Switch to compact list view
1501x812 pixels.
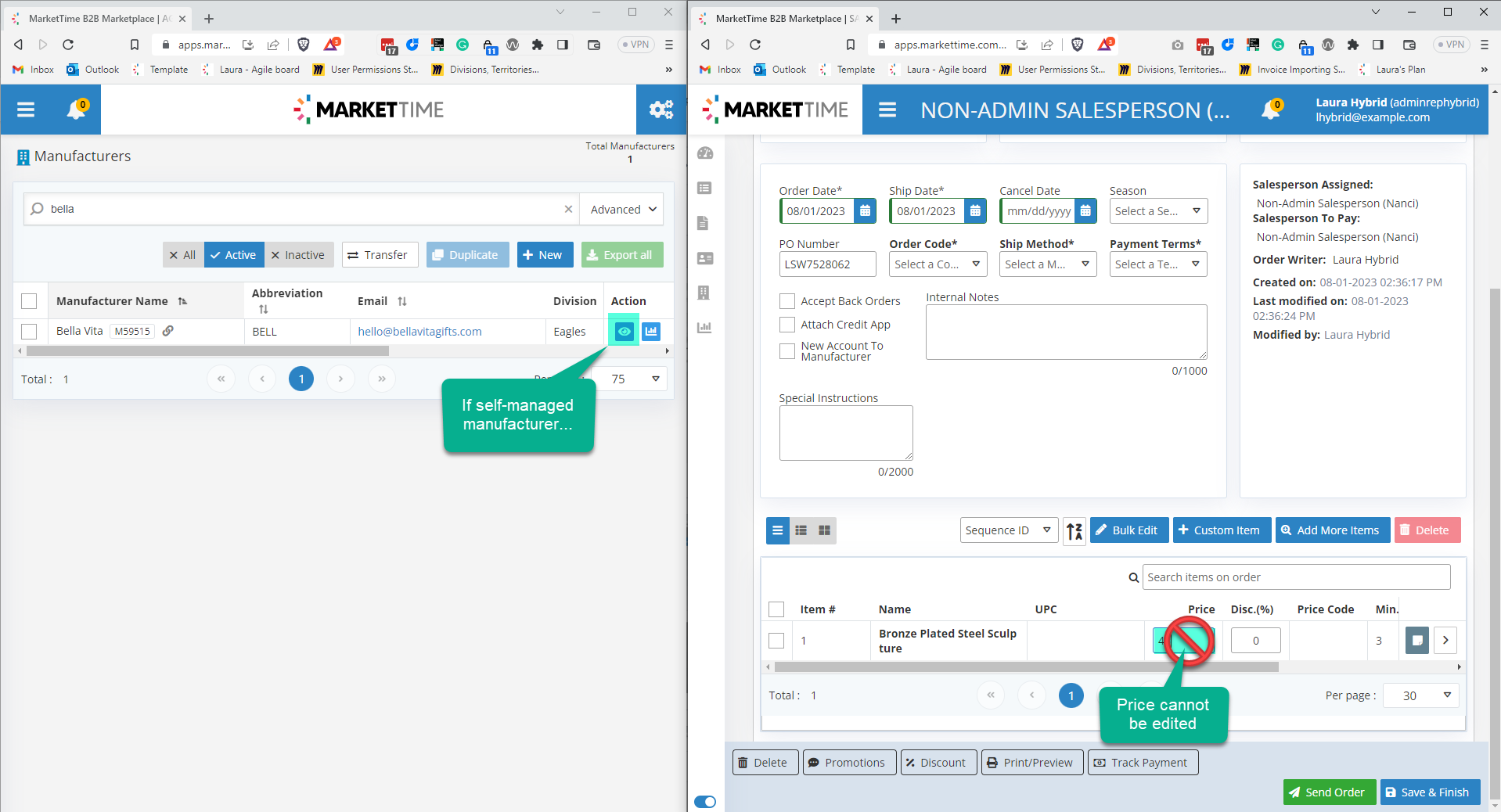point(778,530)
